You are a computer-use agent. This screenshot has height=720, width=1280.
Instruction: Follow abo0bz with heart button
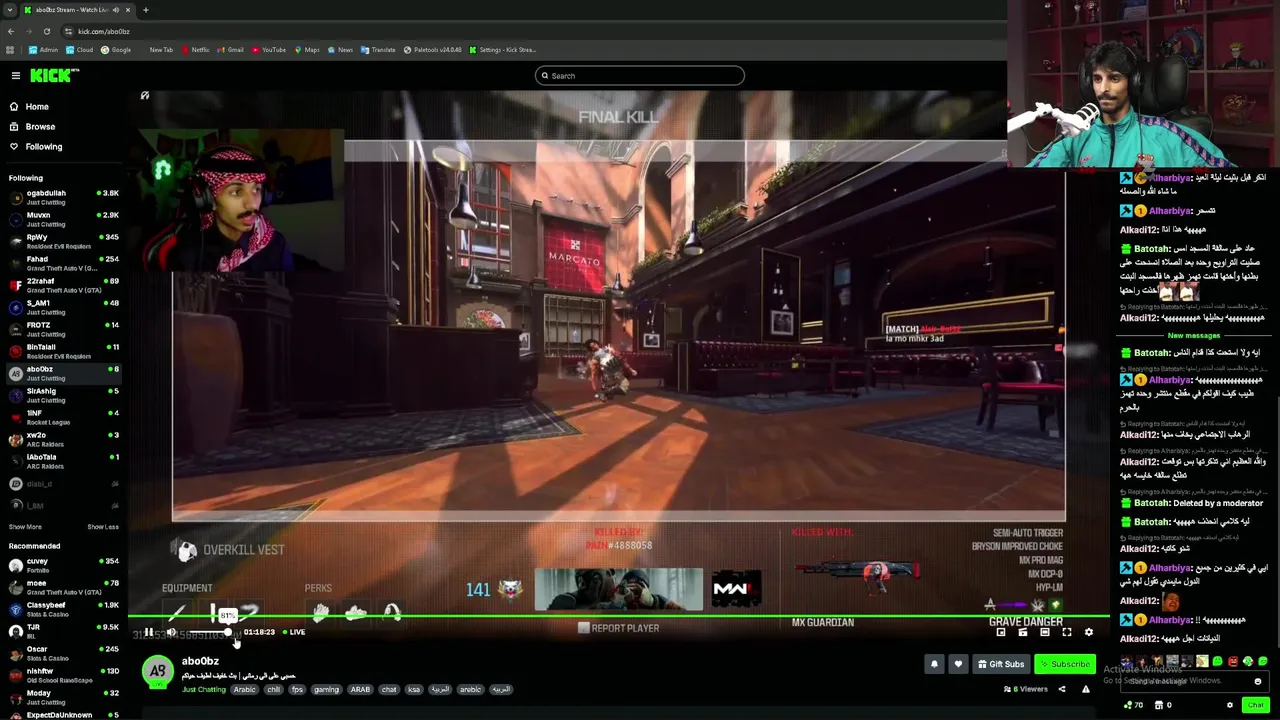[x=958, y=664]
